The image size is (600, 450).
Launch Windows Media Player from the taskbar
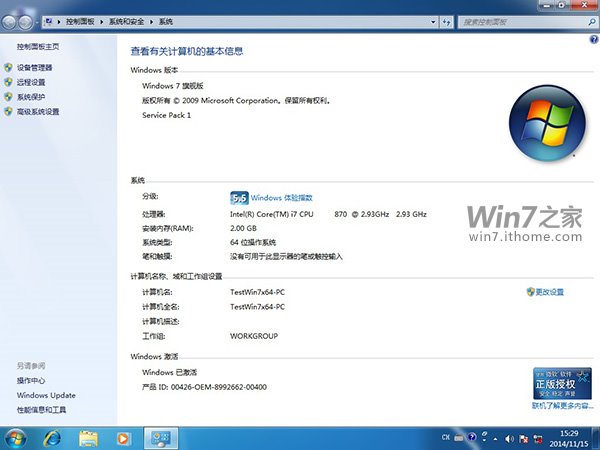123,437
